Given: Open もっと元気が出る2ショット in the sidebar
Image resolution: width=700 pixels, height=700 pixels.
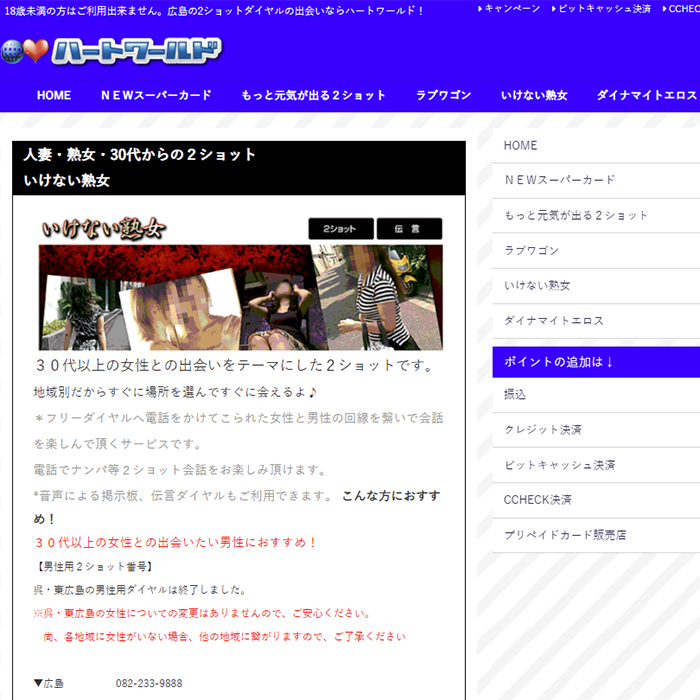Looking at the screenshot, I should click(x=596, y=216).
